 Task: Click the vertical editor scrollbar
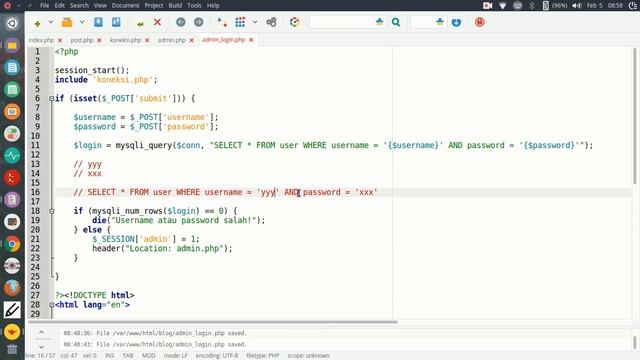pyautogui.click(x=635, y=116)
